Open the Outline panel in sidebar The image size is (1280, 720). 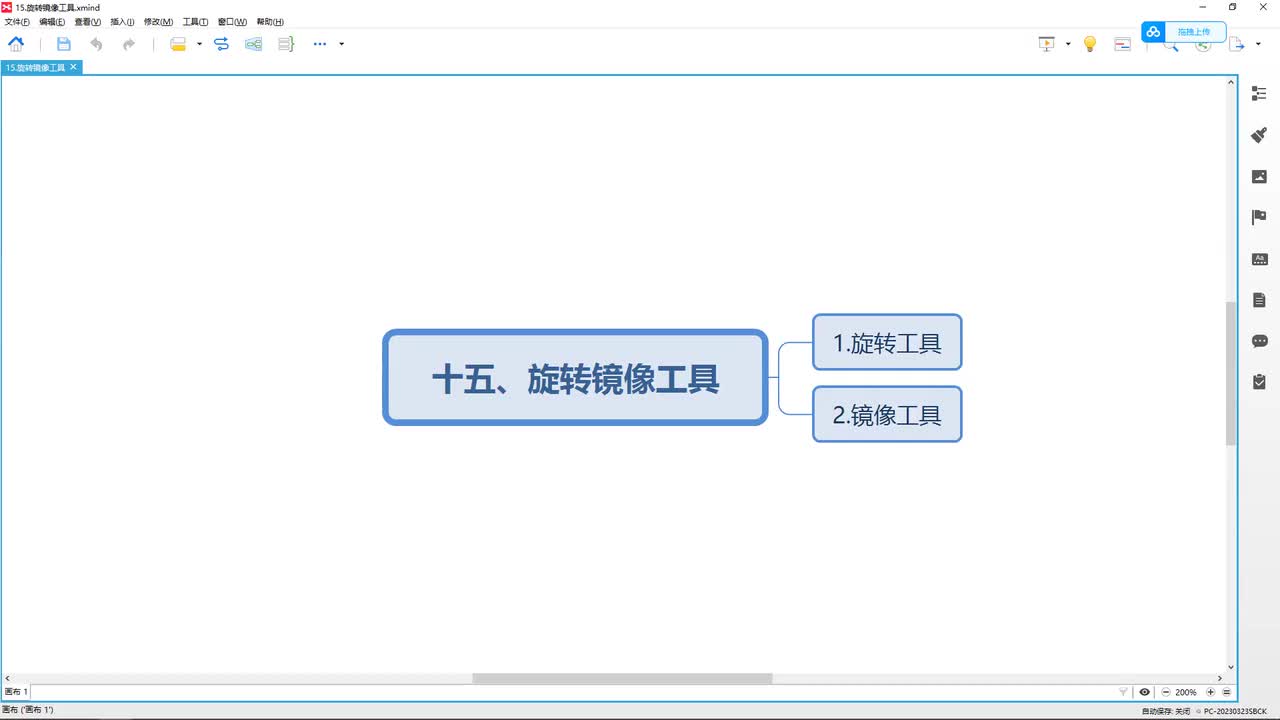[x=1259, y=93]
